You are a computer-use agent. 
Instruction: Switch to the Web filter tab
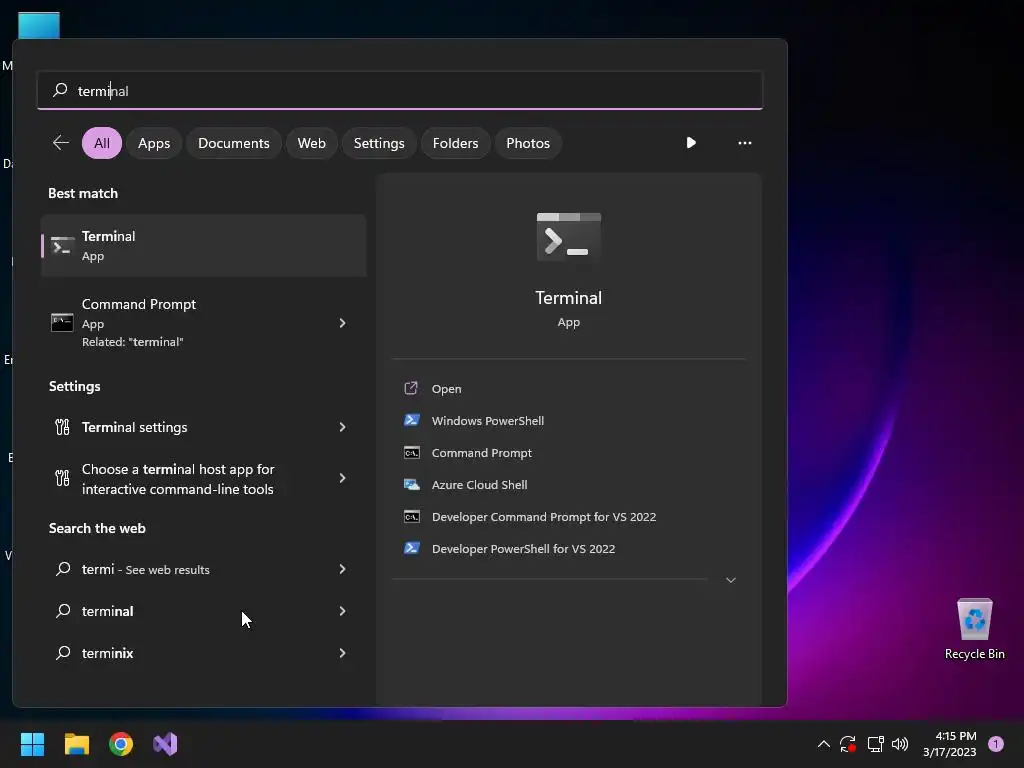coord(312,143)
